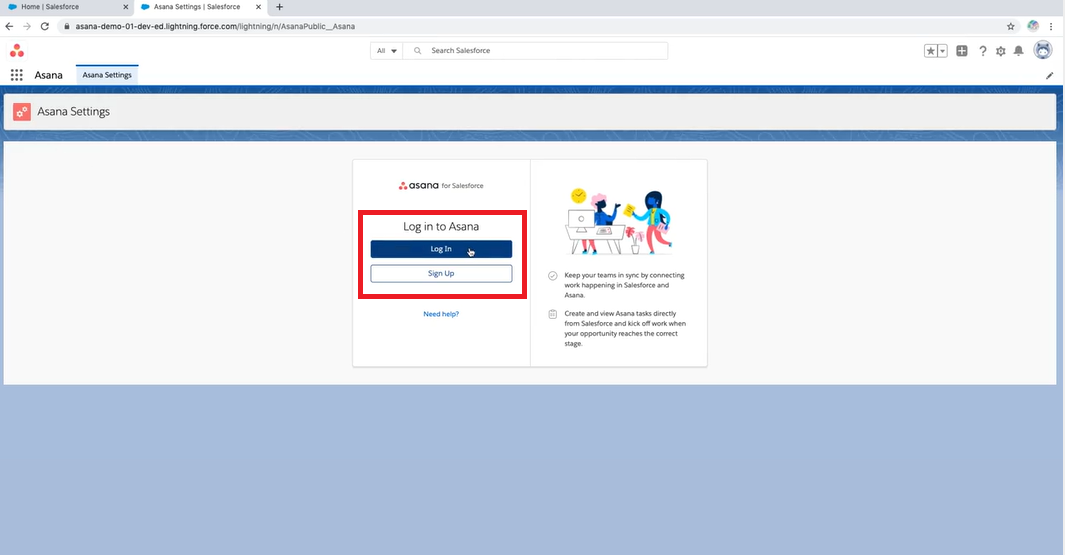Image resolution: width=1065 pixels, height=555 pixels.
Task: Reload the page with the refresh icon
Action: click(x=45, y=26)
